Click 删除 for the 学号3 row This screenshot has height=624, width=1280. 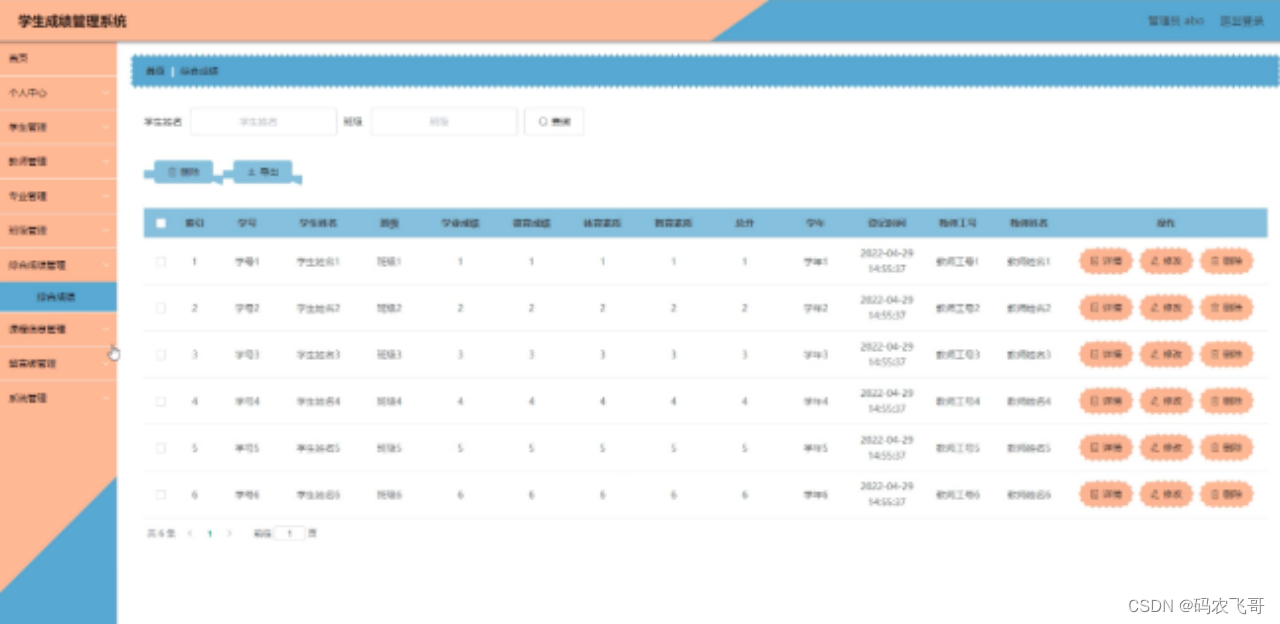tap(1226, 354)
